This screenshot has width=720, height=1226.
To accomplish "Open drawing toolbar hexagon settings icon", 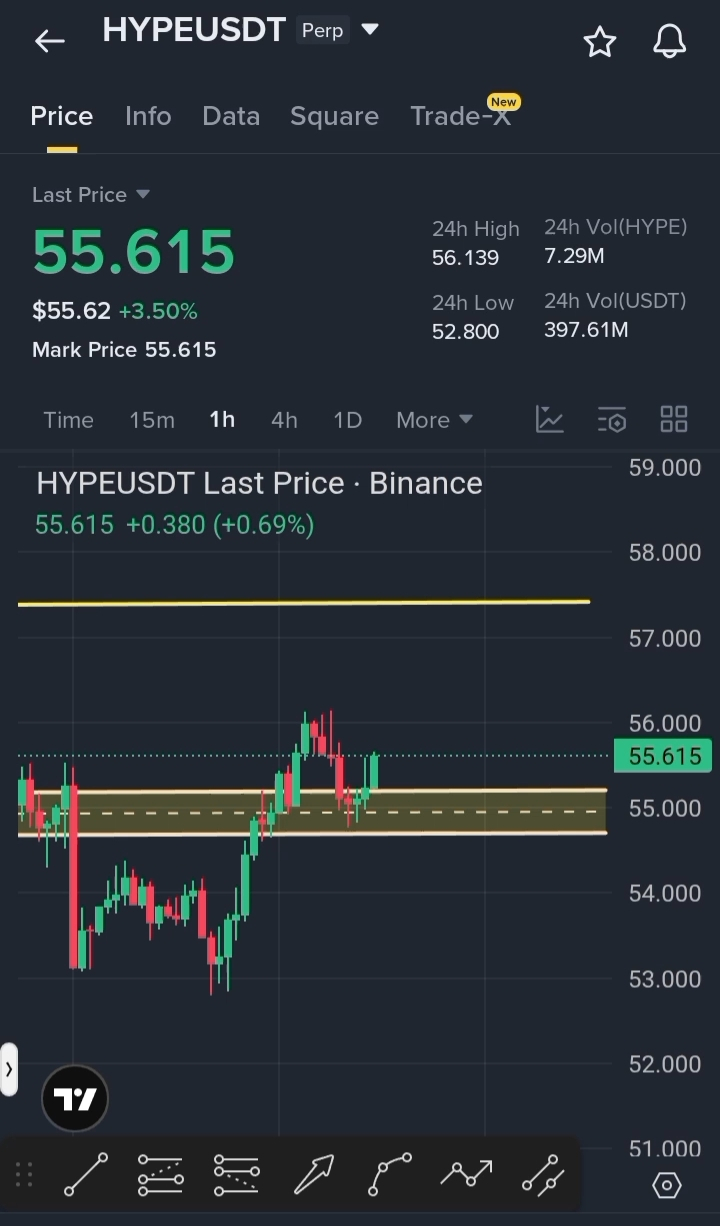I will click(667, 1185).
